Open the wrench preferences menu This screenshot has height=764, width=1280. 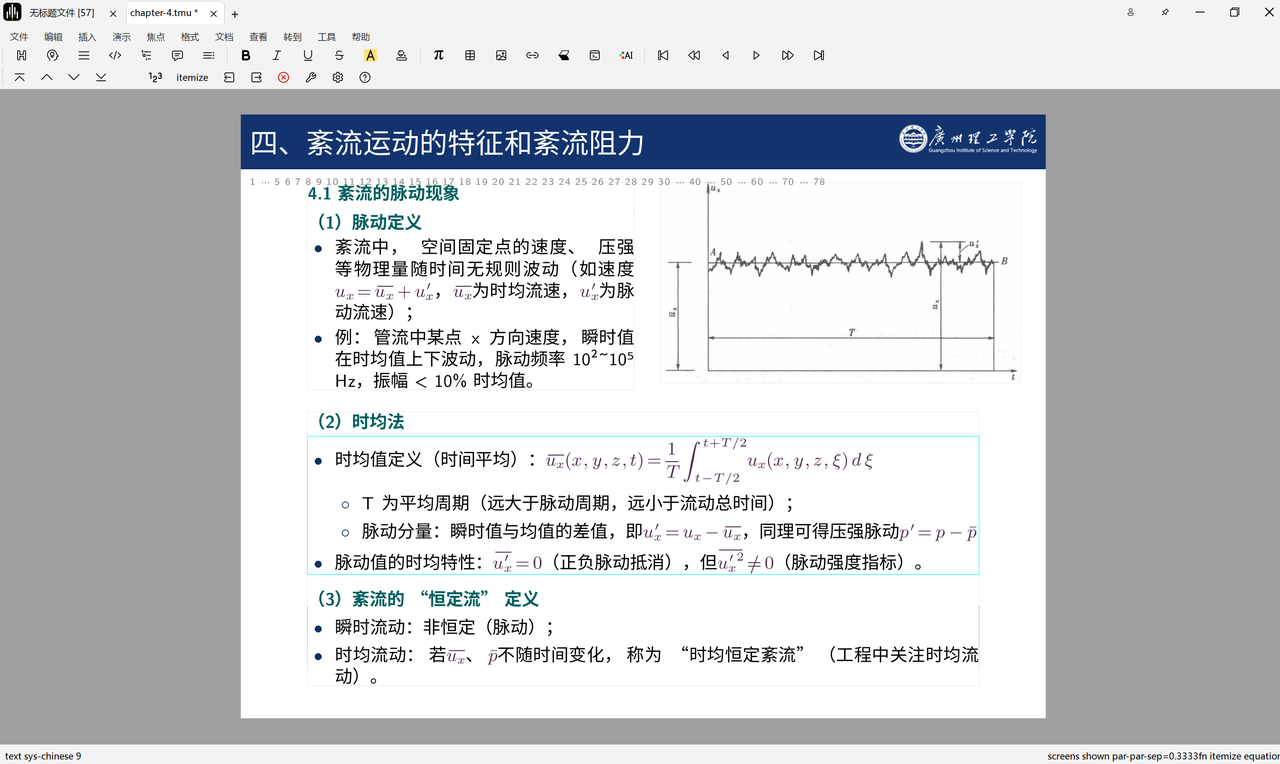click(x=311, y=77)
